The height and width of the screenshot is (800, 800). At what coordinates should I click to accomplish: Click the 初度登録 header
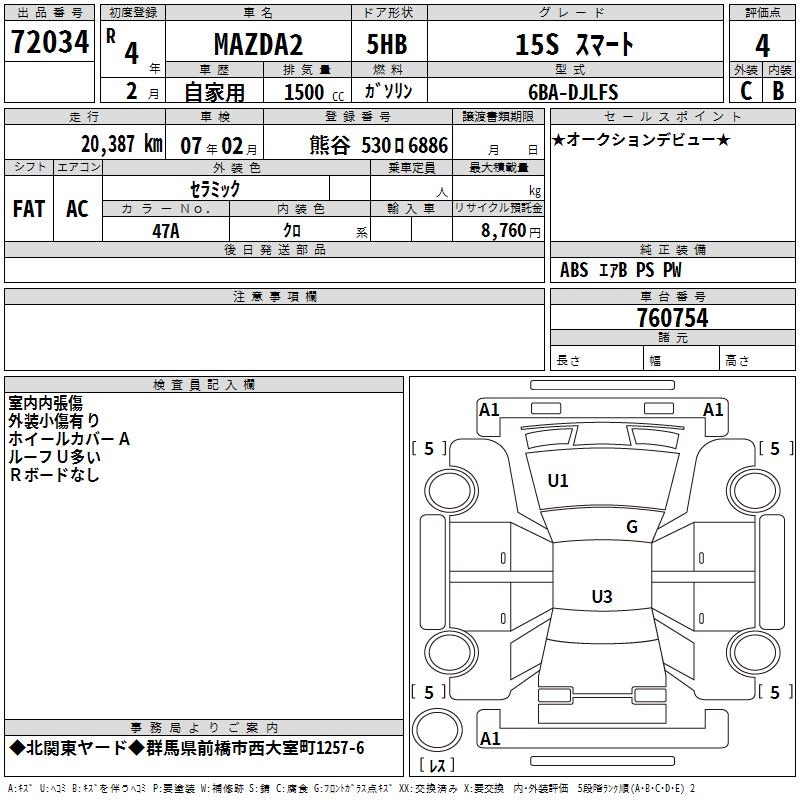pyautogui.click(x=133, y=13)
